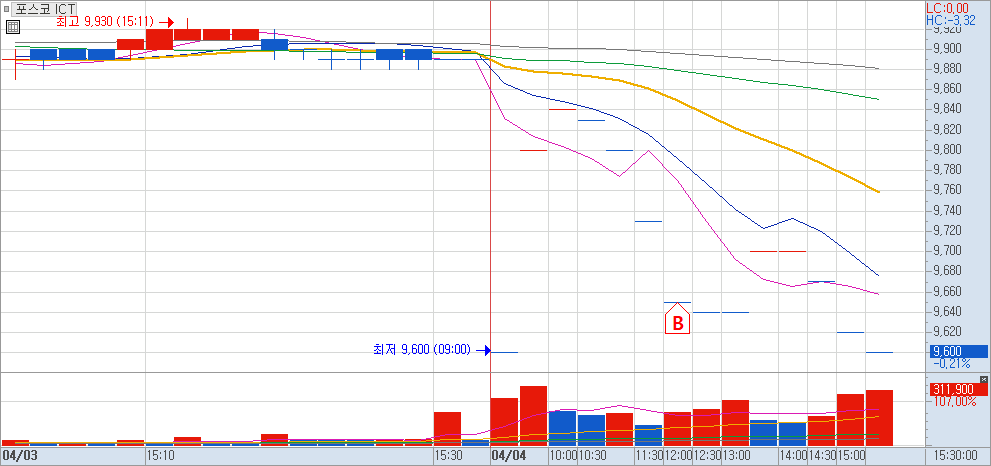Click the red B buy signal marker
Screen dimensions: 991x466
(x=678, y=319)
